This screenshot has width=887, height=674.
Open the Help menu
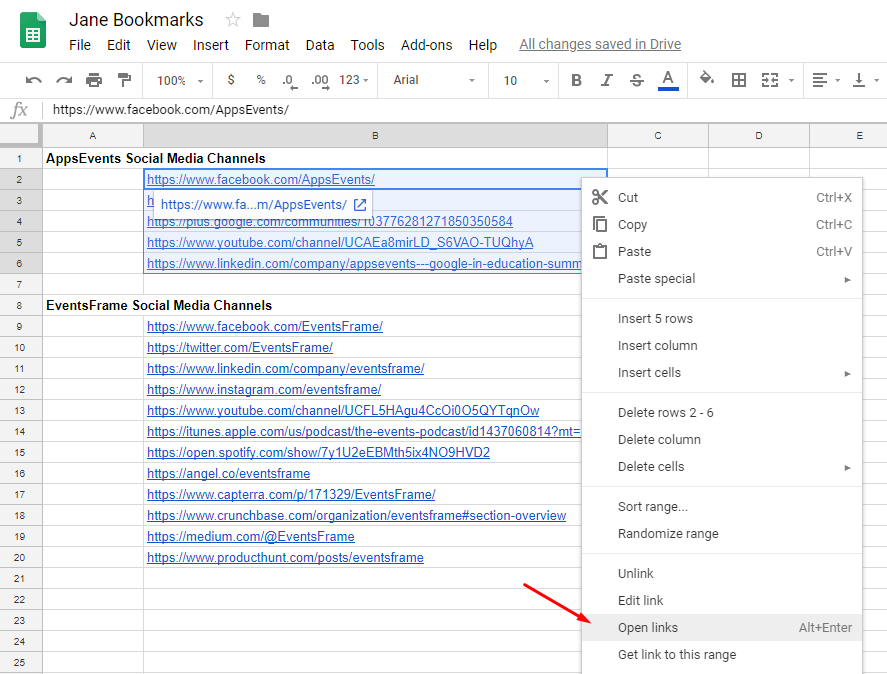click(x=483, y=45)
